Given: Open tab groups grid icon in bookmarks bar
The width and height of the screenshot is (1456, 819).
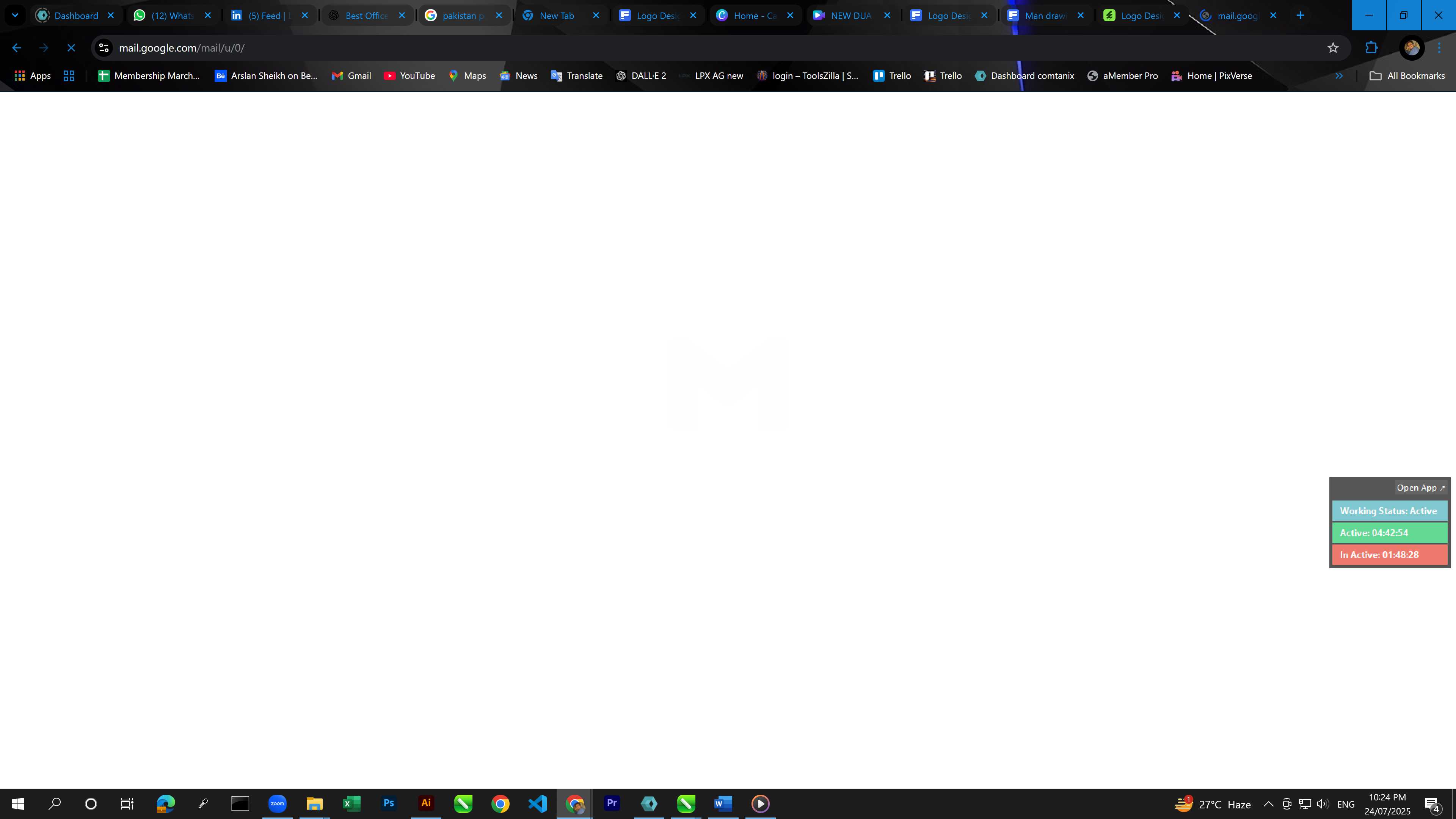Looking at the screenshot, I should pyautogui.click(x=69, y=76).
